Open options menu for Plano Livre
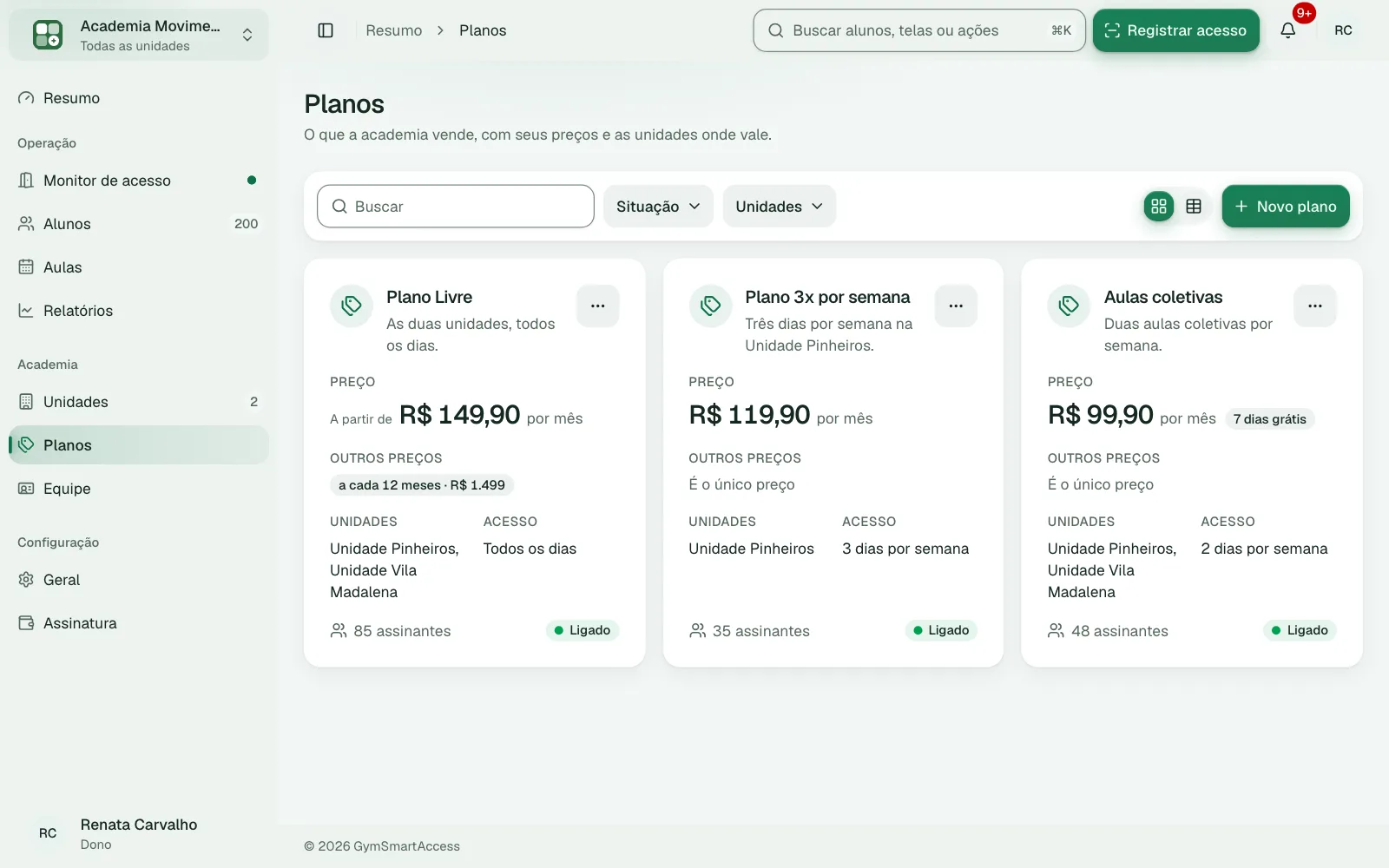This screenshot has width=1389, height=868. (598, 306)
